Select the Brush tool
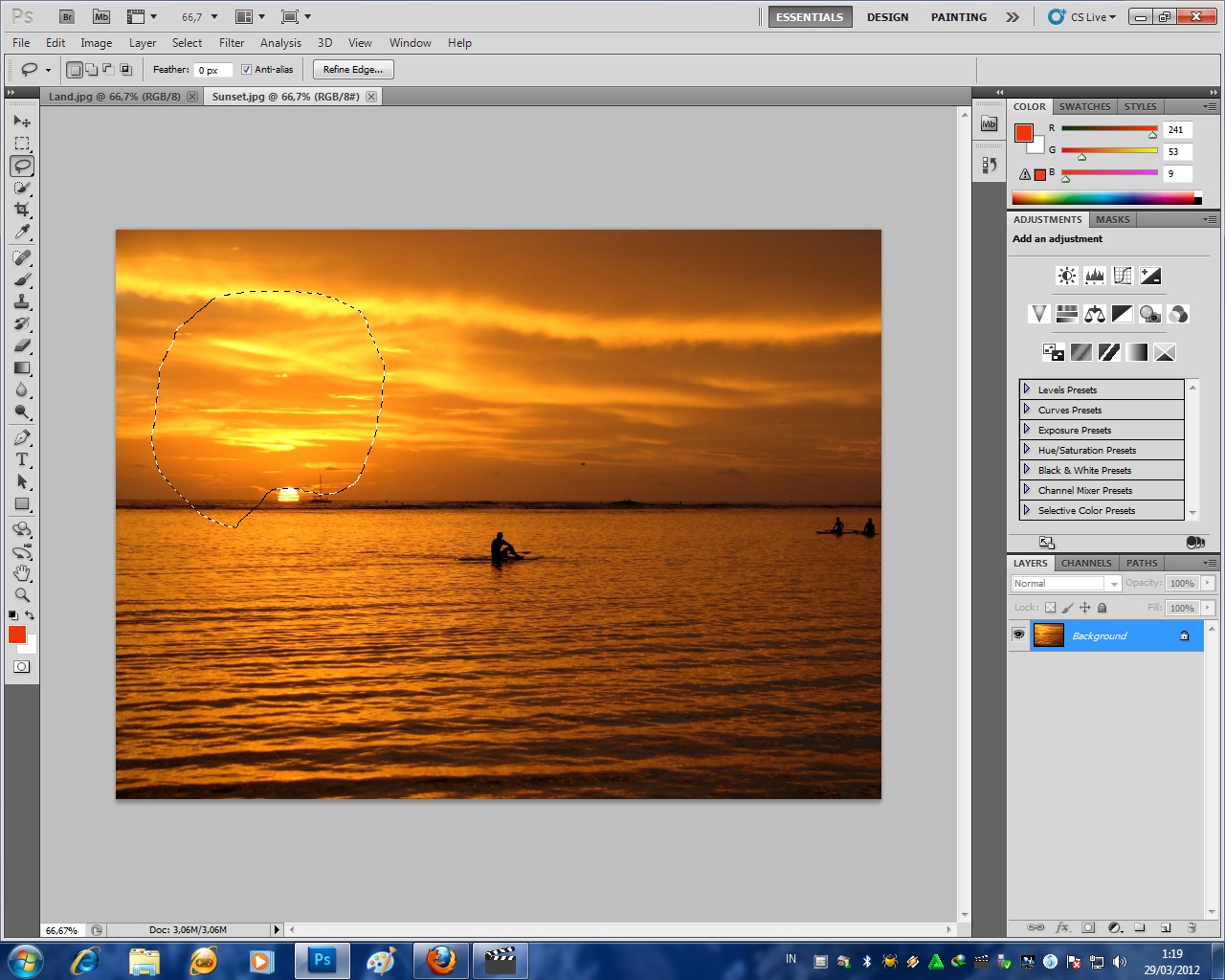The height and width of the screenshot is (980, 1225). point(22,279)
